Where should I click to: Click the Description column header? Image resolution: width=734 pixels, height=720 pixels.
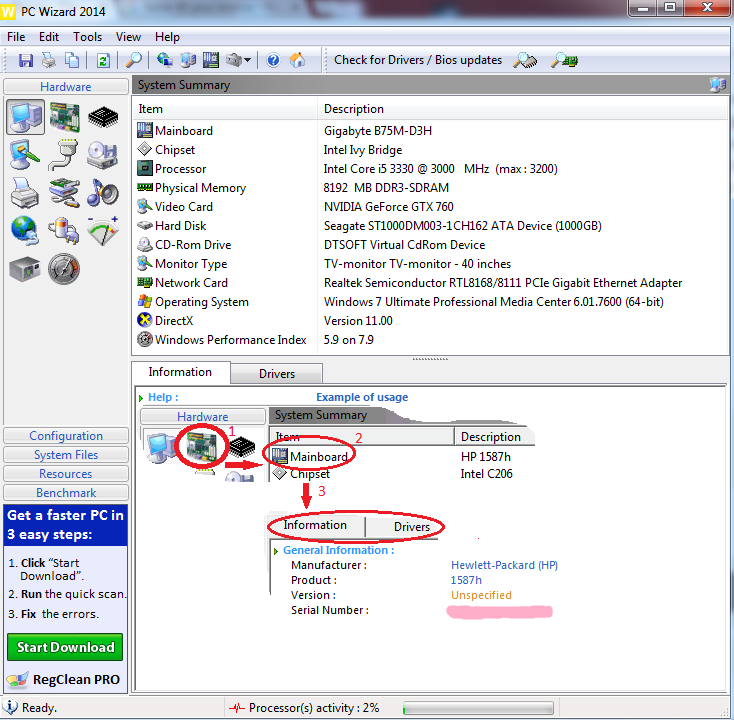click(523, 109)
